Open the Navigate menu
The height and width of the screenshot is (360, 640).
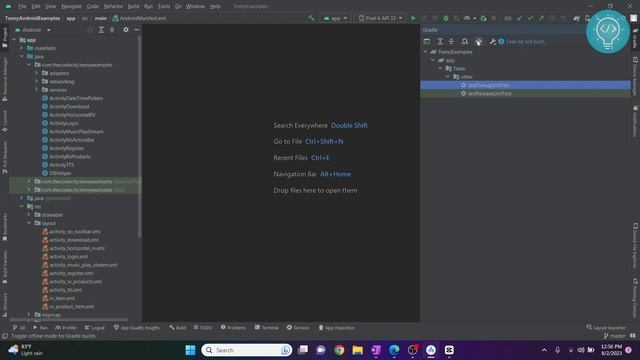(x=71, y=7)
